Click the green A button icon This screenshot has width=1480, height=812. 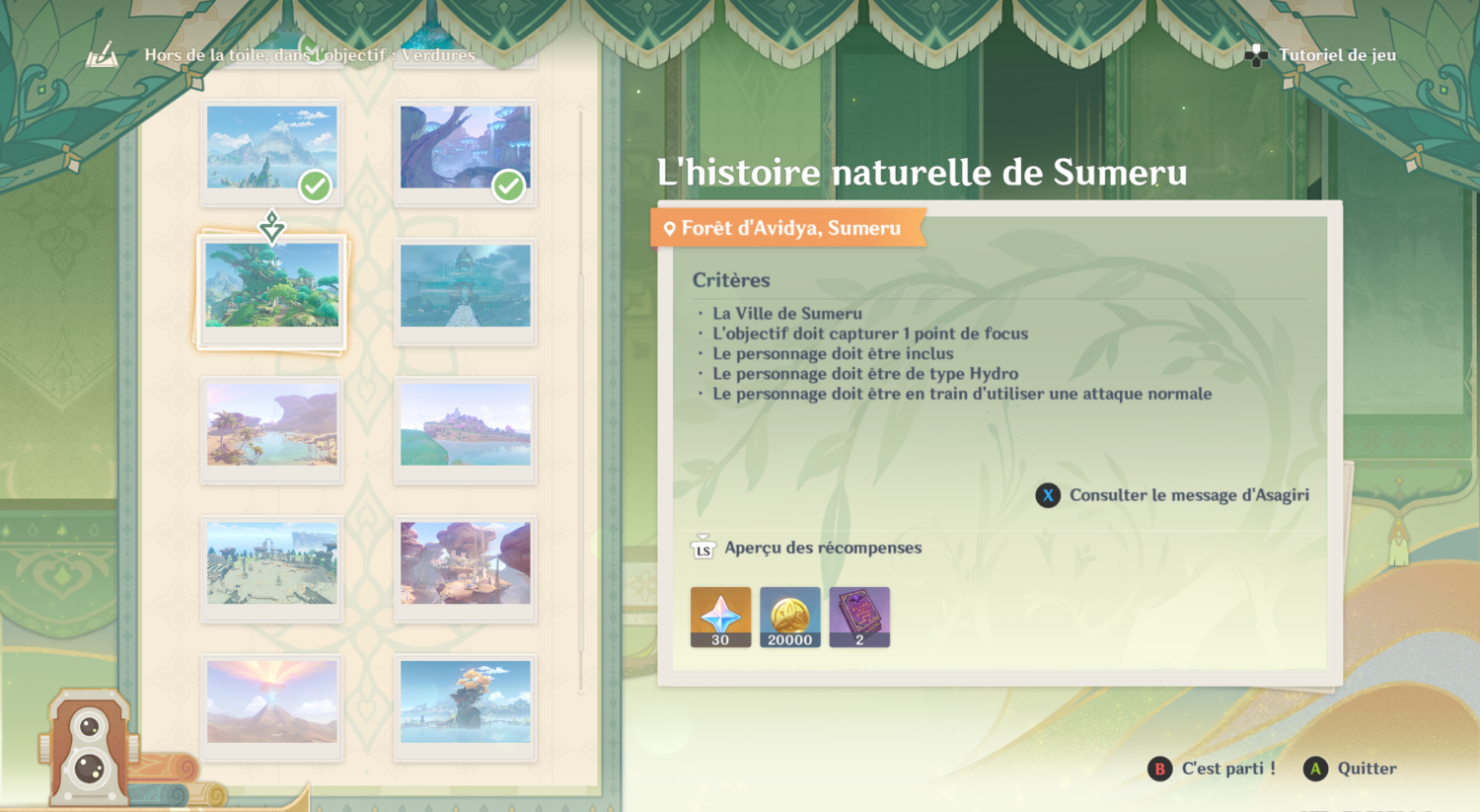pos(1315,769)
